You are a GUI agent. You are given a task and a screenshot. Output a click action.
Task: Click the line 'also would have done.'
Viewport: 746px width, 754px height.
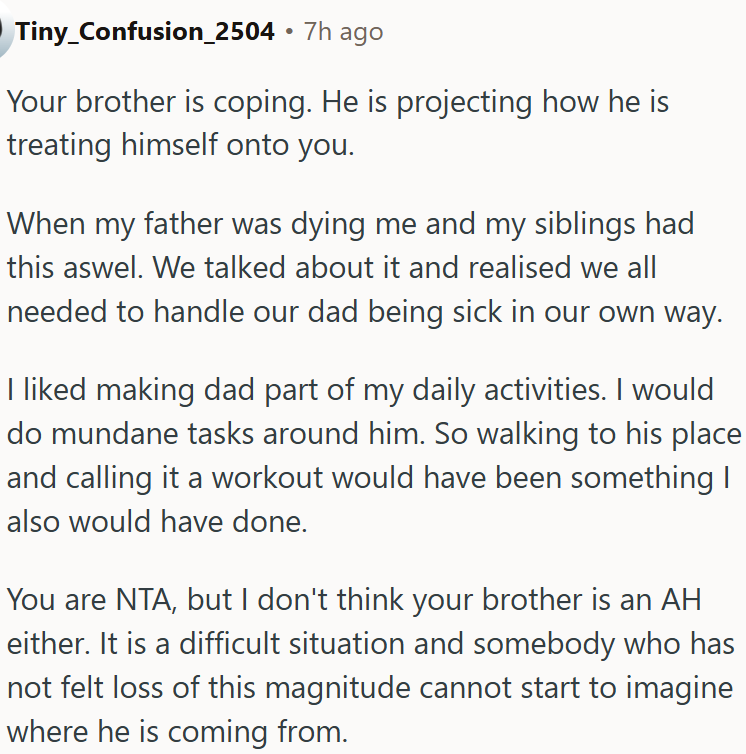pyautogui.click(x=155, y=522)
